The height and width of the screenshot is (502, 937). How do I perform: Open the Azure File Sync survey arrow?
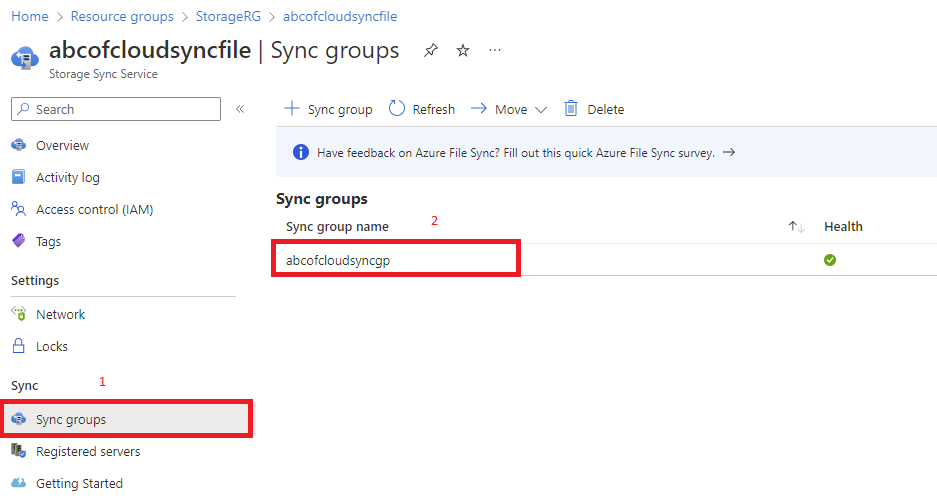pyautogui.click(x=729, y=153)
